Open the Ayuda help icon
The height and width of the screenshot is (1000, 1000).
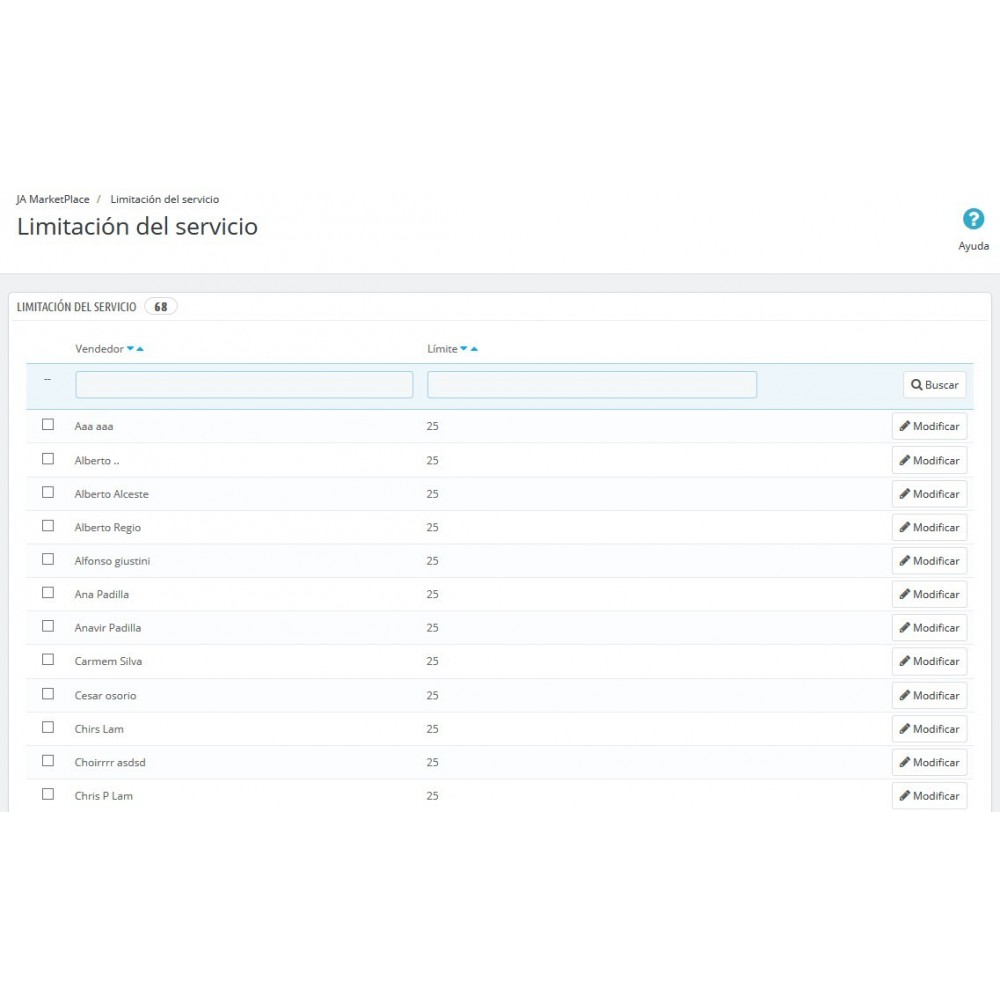coord(973,220)
